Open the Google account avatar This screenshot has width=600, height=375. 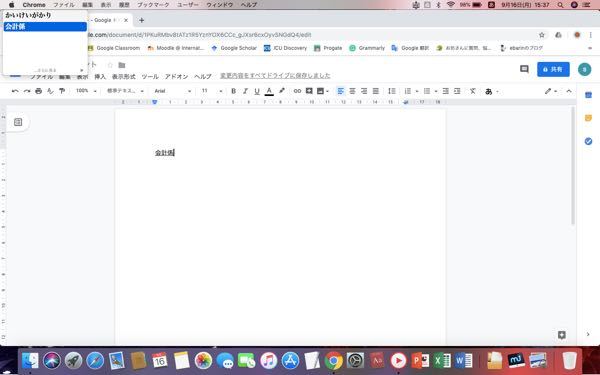[x=584, y=69]
